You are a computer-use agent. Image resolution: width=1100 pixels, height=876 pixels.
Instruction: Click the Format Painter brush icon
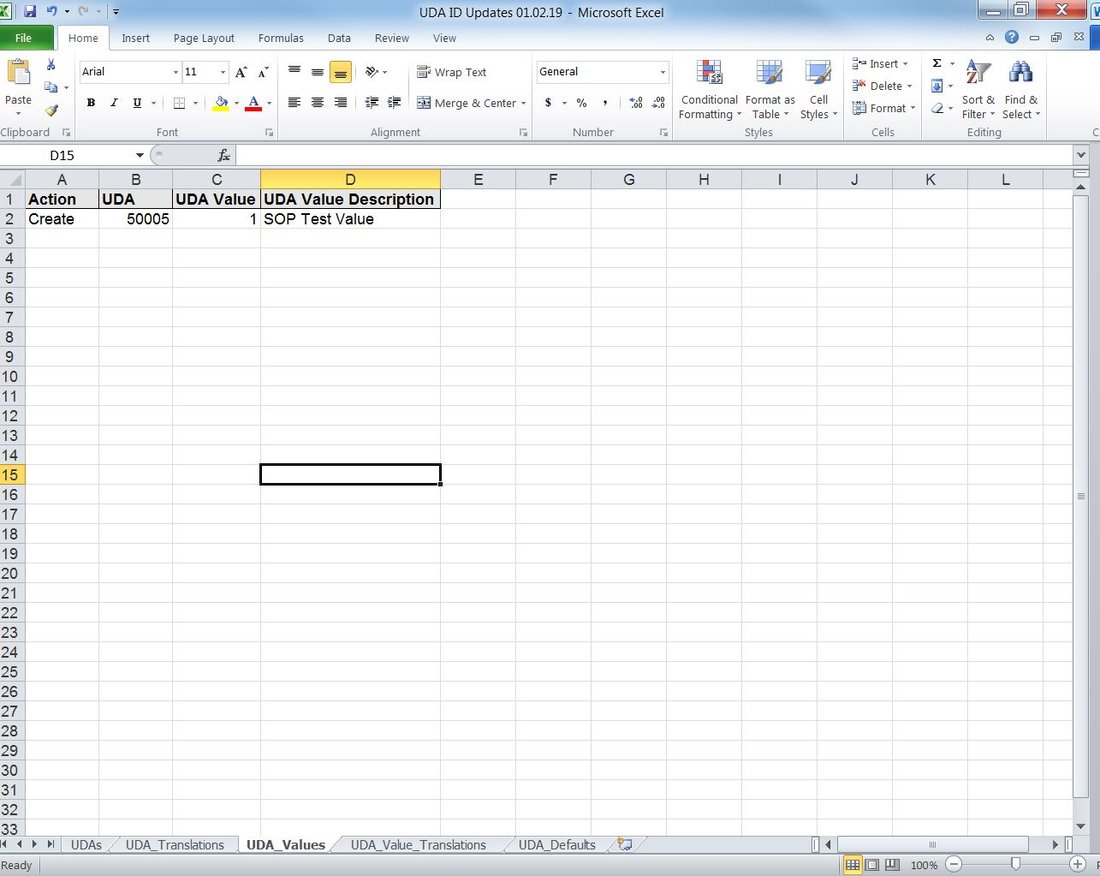point(51,110)
